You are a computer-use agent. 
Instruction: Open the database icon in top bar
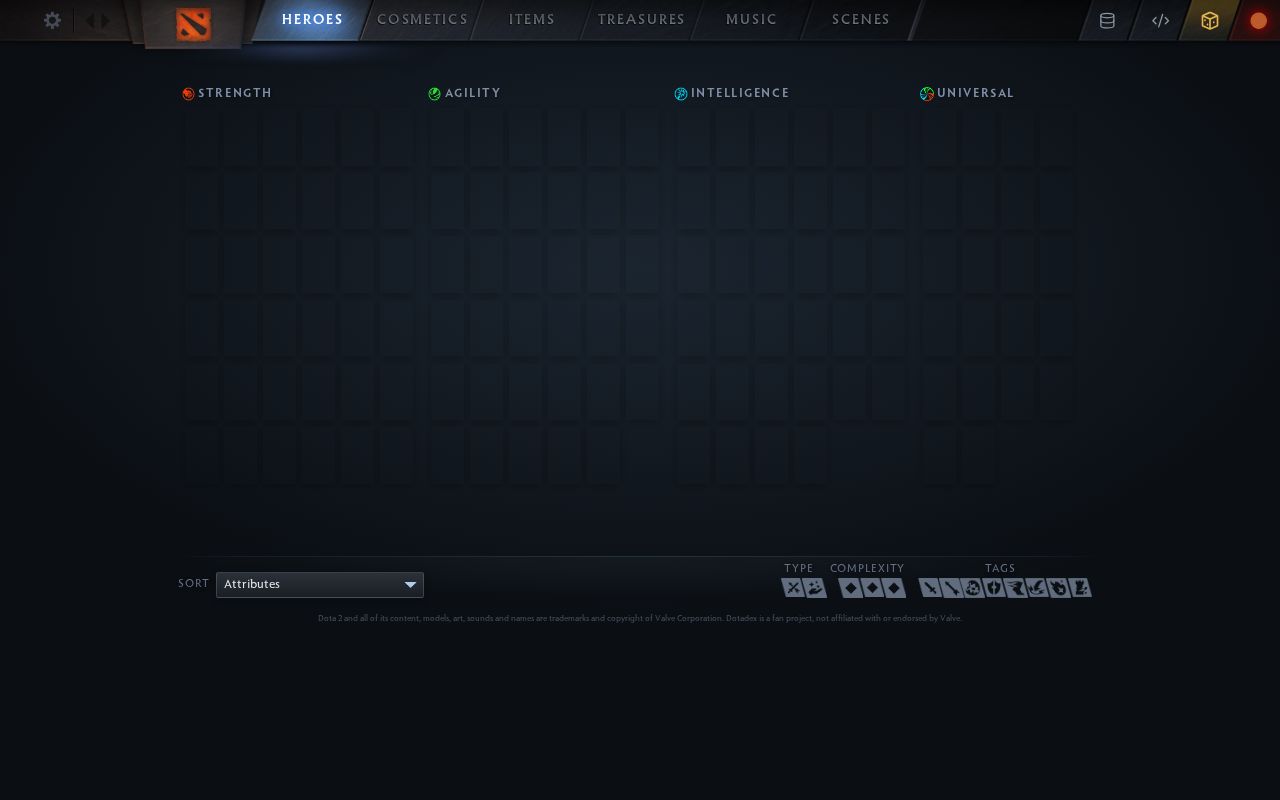tap(1107, 21)
